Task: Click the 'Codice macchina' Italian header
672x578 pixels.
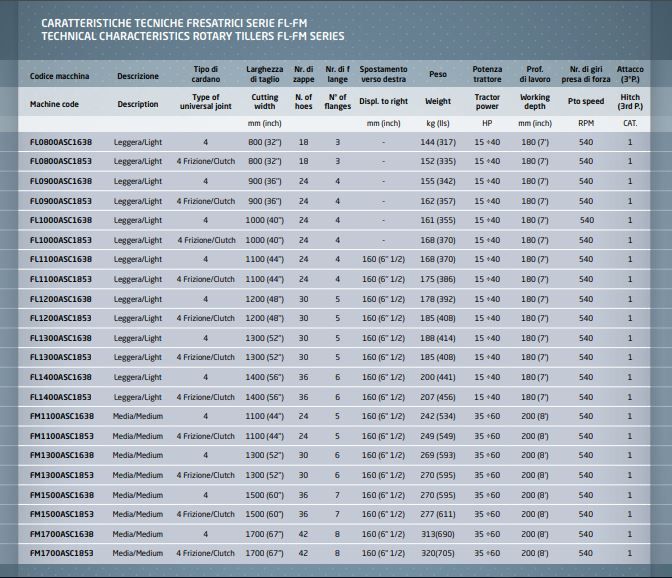Action: click(x=60, y=75)
